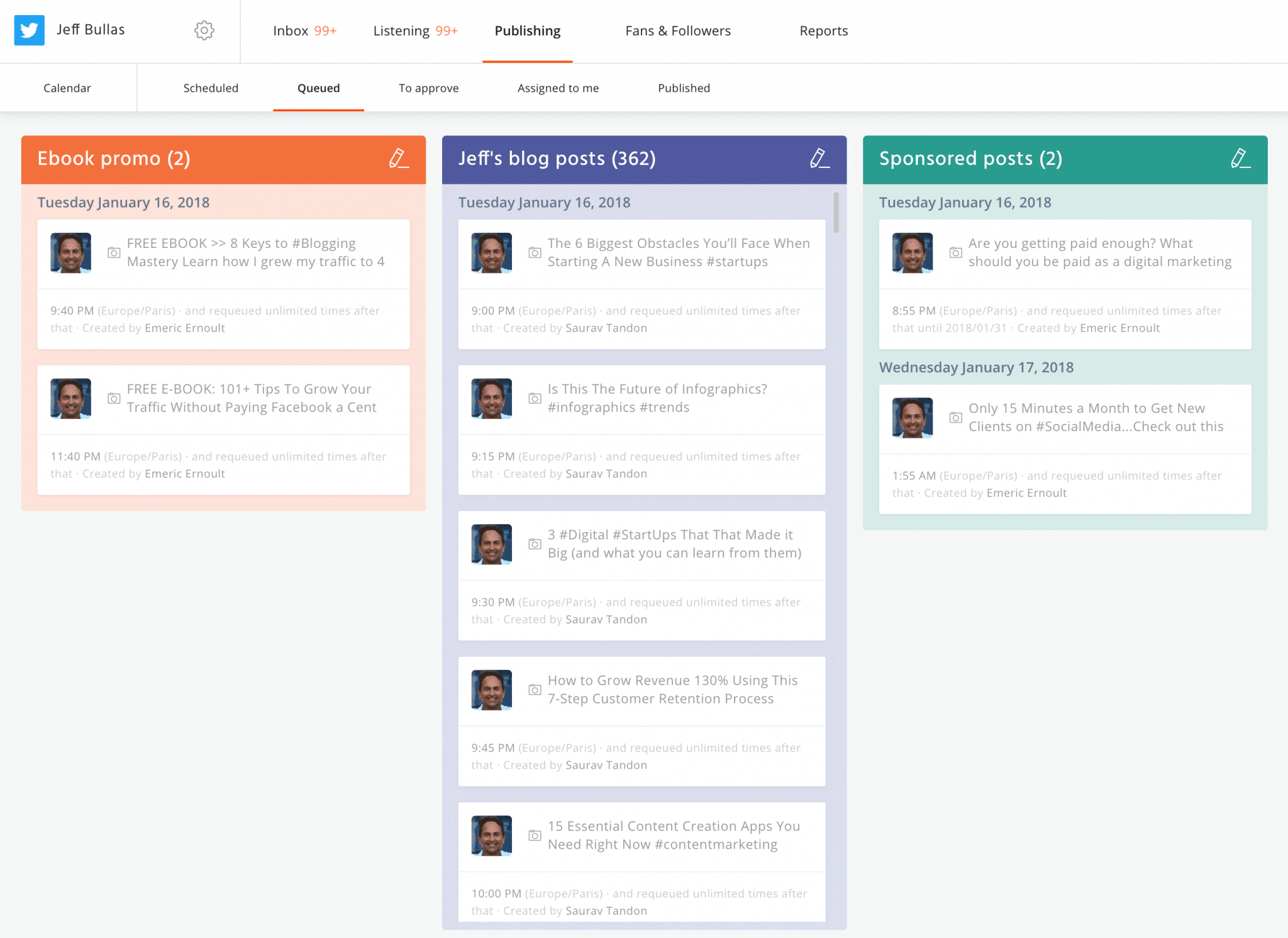This screenshot has height=938, width=1288.
Task: Open the Reports tab
Action: click(823, 31)
